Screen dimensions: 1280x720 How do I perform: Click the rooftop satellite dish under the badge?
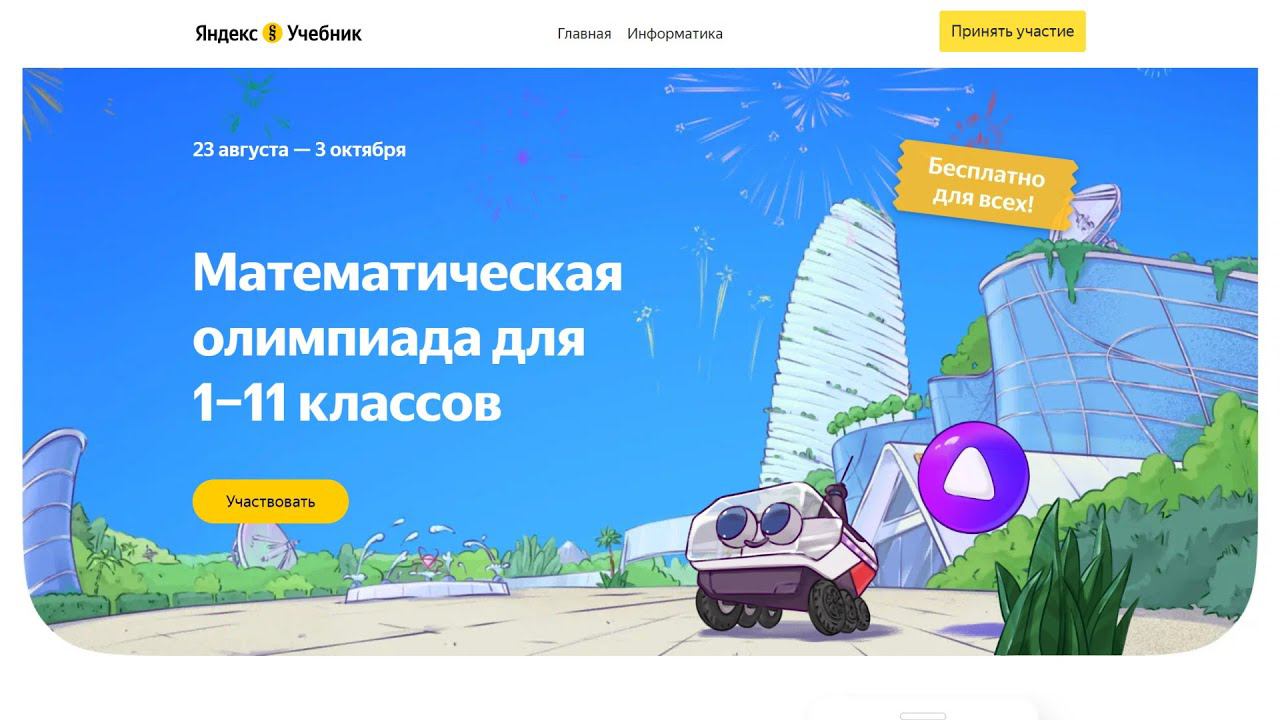[x=1093, y=214]
